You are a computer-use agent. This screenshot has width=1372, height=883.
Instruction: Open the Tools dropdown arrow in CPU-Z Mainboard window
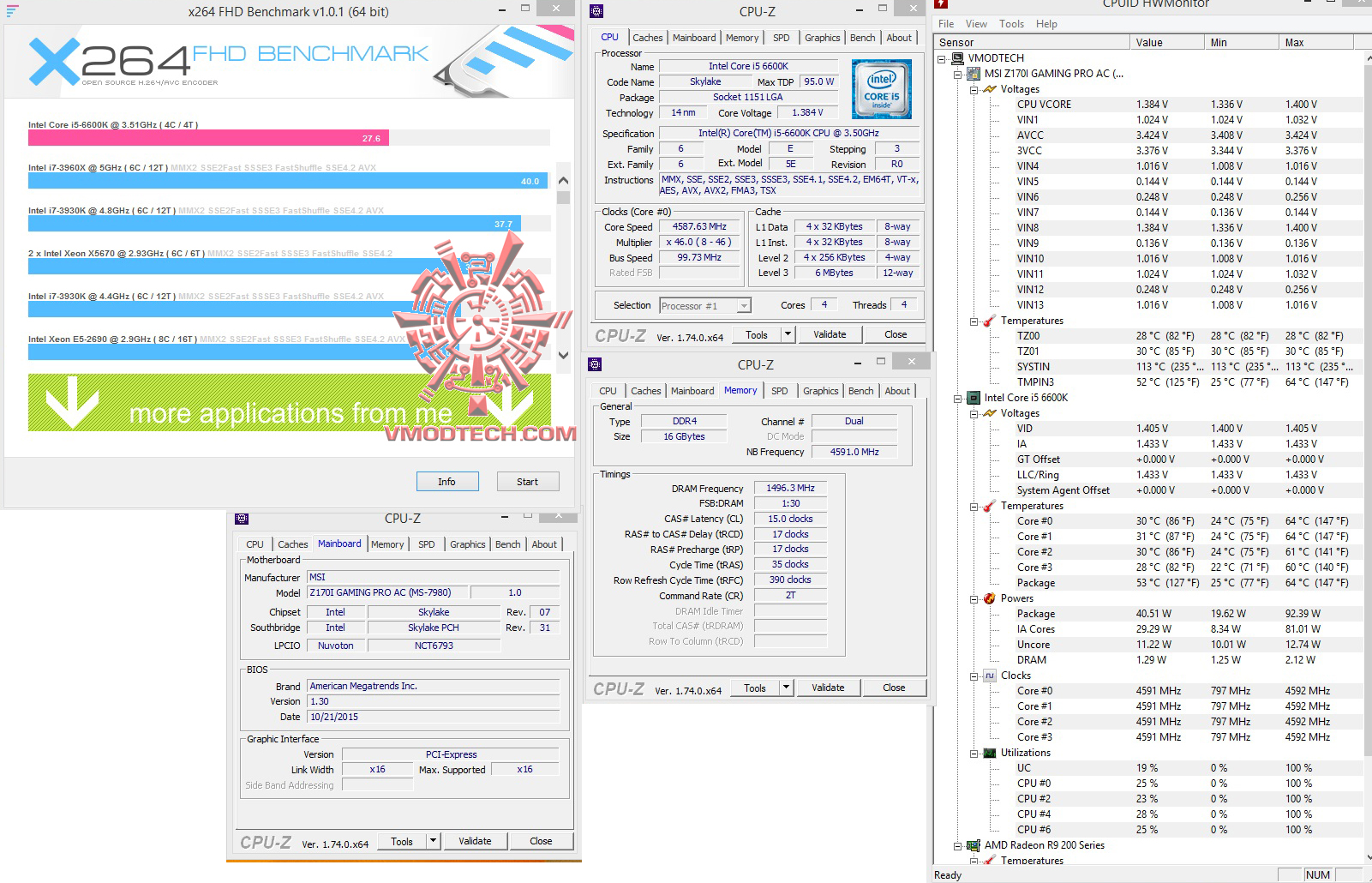point(434,841)
